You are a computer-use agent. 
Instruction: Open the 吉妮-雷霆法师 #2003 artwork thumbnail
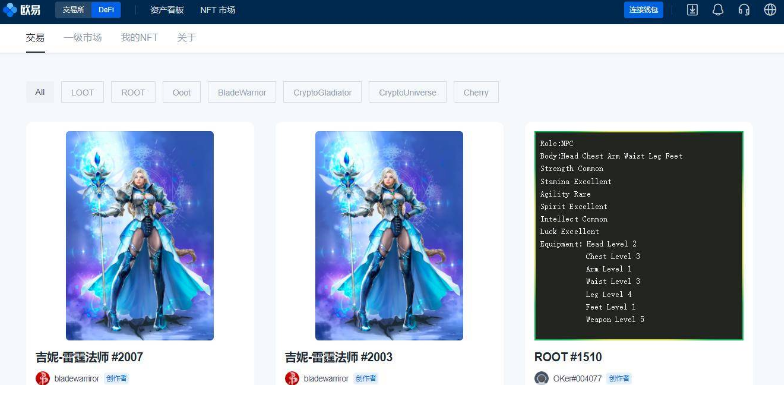[x=389, y=236]
